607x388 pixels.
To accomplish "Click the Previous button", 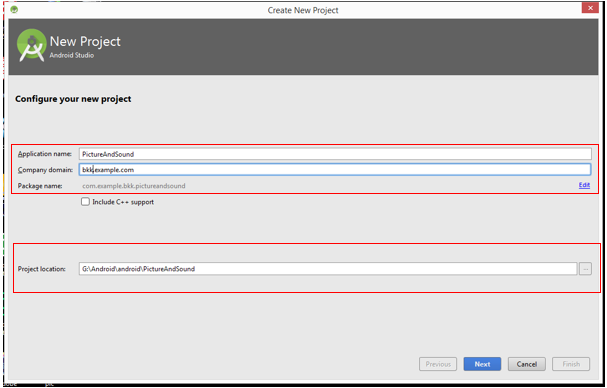I will tap(438, 364).
